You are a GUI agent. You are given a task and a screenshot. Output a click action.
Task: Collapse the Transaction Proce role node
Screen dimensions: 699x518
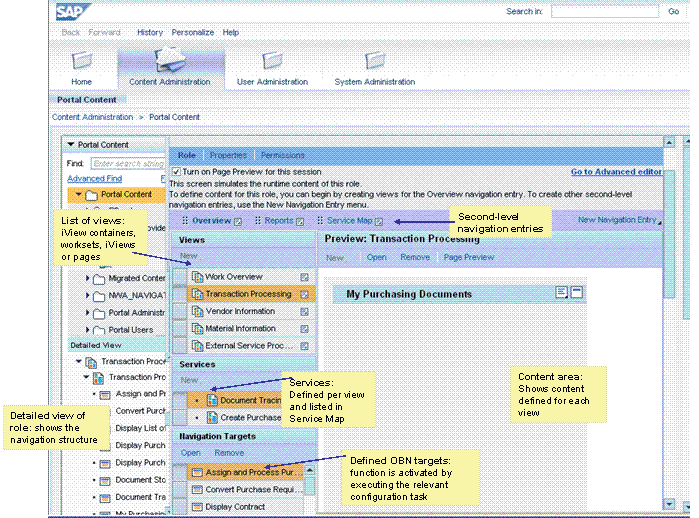point(78,361)
